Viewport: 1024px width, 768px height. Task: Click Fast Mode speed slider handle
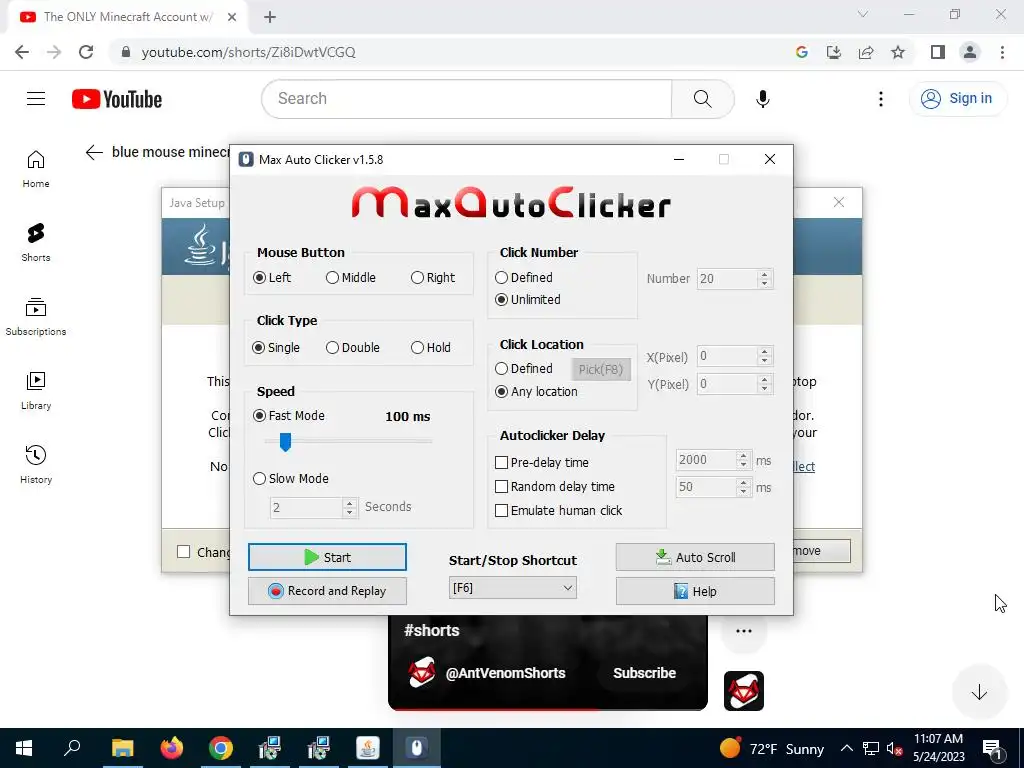coord(285,442)
